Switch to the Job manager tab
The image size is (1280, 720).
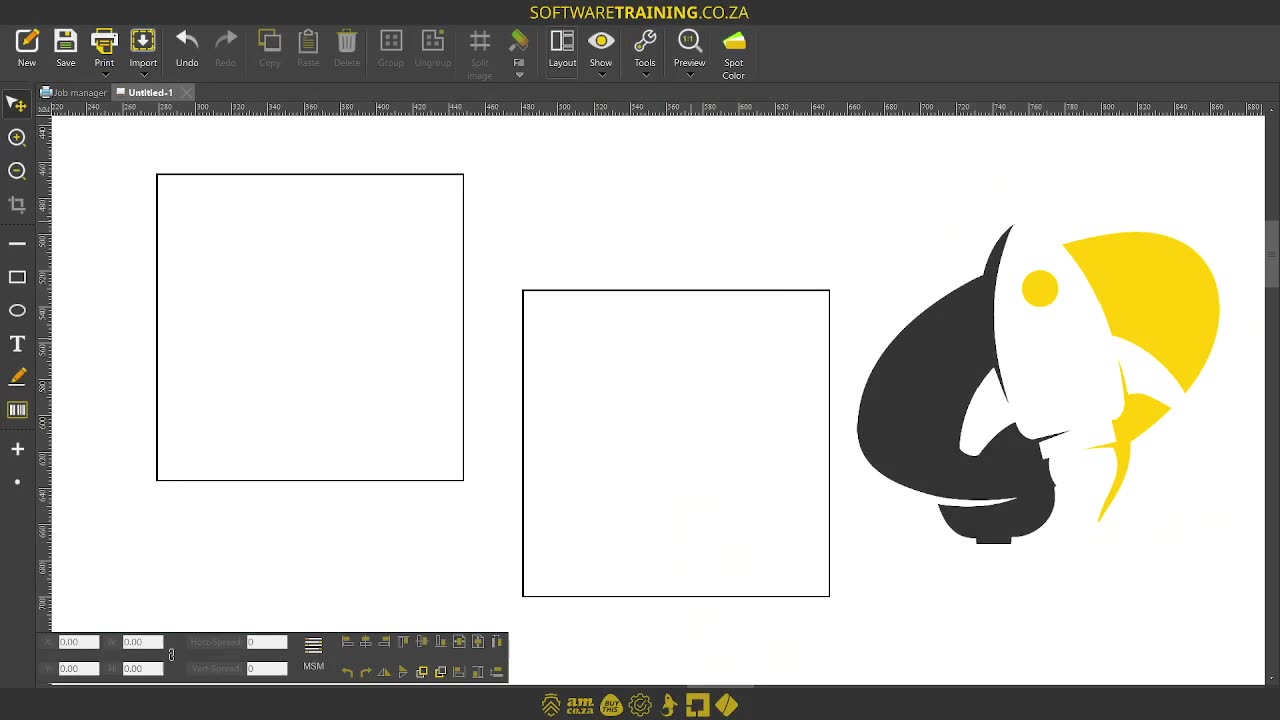[x=73, y=92]
